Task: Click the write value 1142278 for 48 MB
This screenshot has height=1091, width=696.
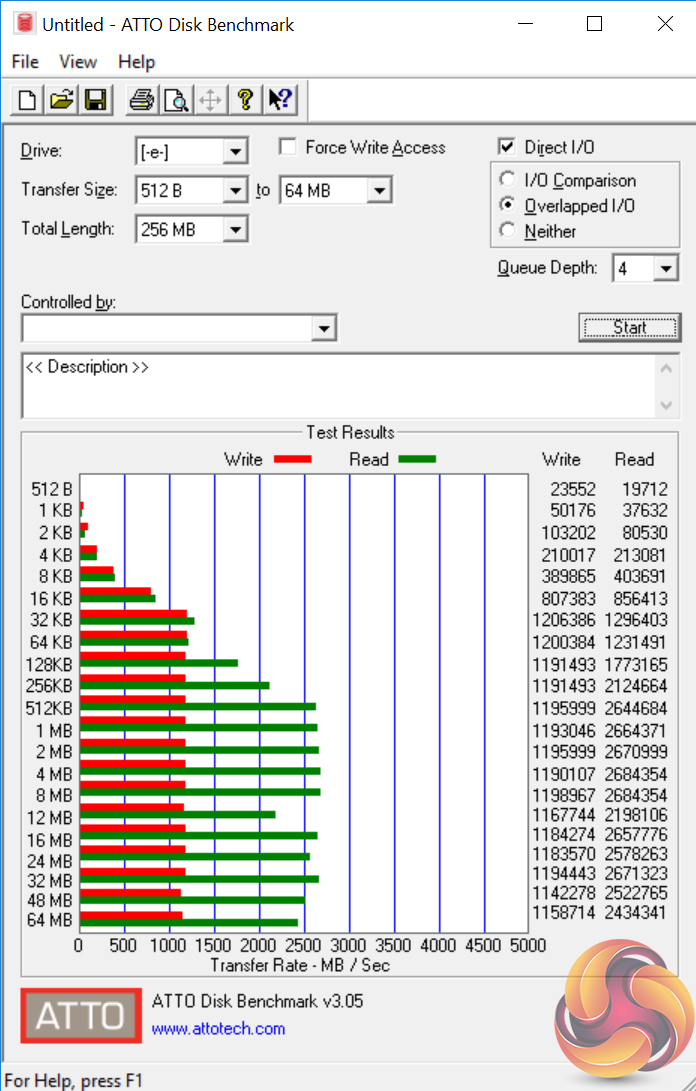Action: pyautogui.click(x=564, y=892)
